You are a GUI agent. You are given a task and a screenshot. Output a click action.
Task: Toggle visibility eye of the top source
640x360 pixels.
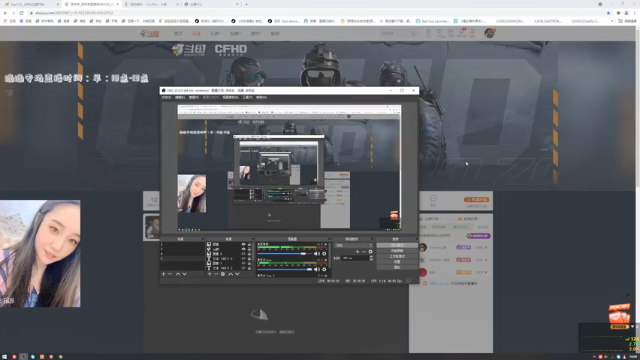(244, 244)
